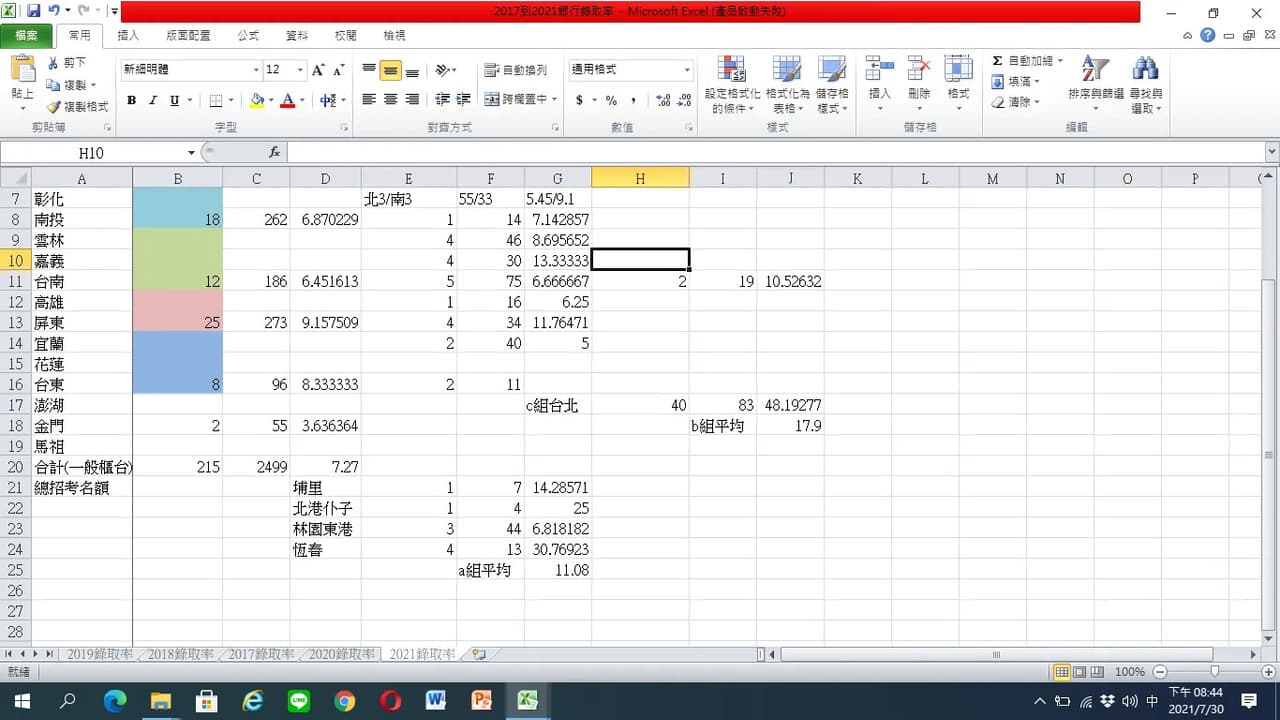Viewport: 1280px width, 720px height.
Task: Open Cell Styles (儲存格樣式) gallery
Action: pyautogui.click(x=832, y=84)
